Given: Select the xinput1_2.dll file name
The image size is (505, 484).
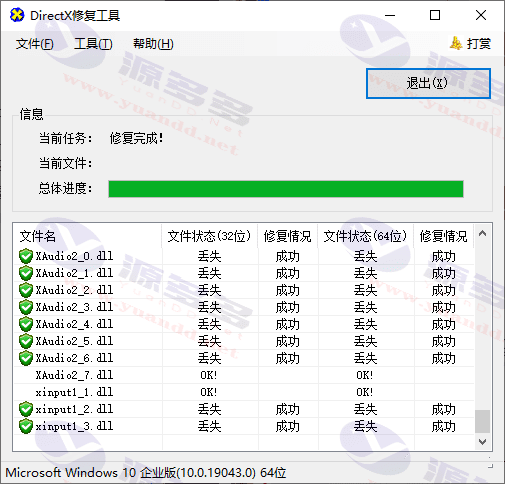Looking at the screenshot, I should [74, 409].
